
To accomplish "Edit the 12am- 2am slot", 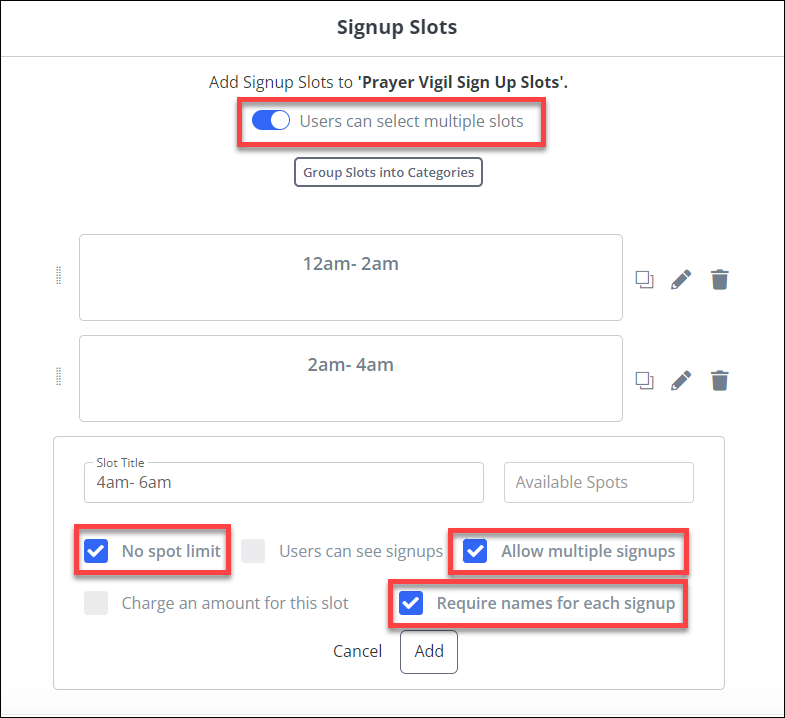I will coord(681,280).
